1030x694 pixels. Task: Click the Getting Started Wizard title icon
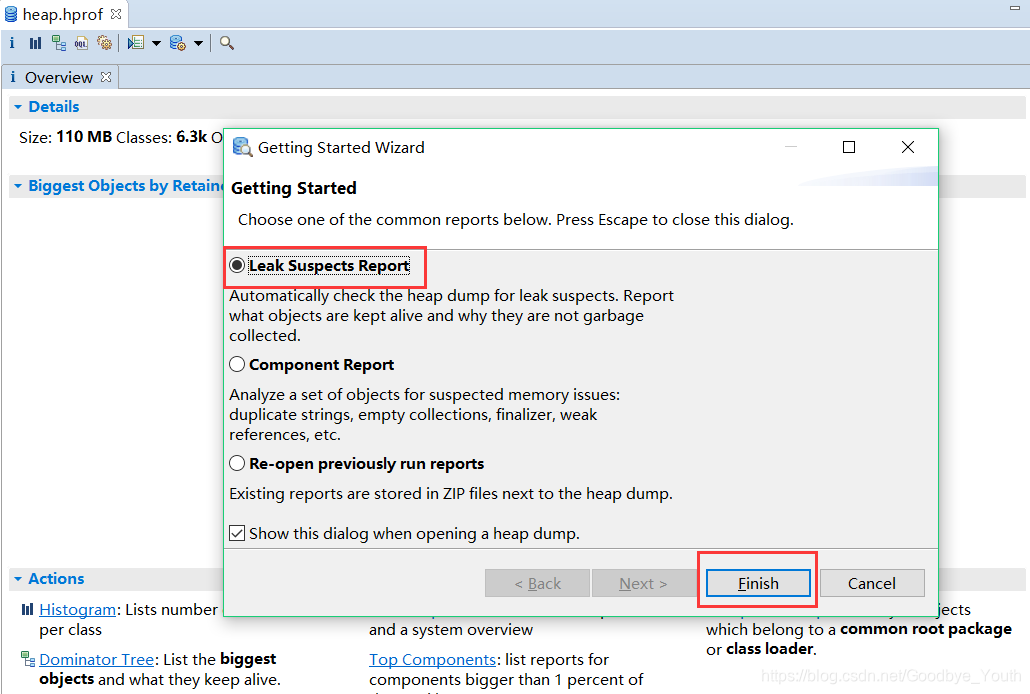point(242,147)
